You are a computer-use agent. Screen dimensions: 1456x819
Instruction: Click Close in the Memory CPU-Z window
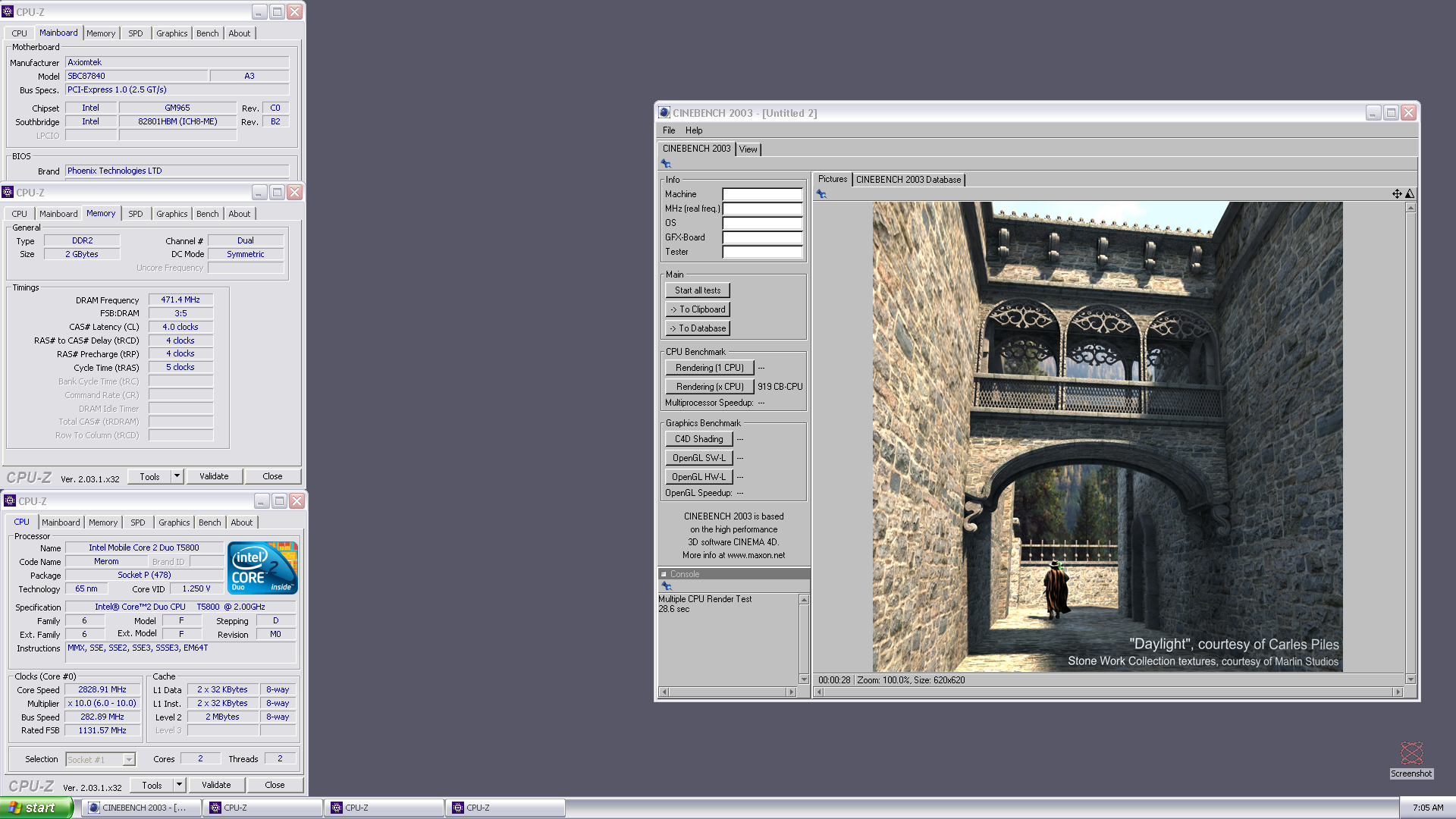click(272, 476)
